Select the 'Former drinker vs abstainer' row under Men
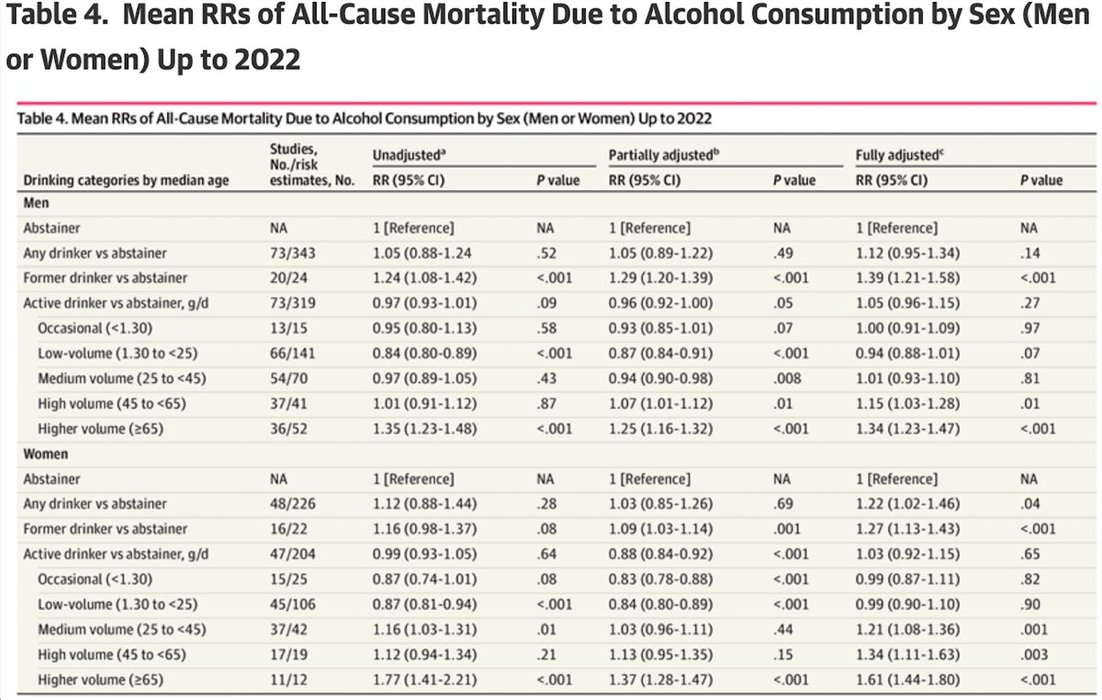 (x=106, y=278)
